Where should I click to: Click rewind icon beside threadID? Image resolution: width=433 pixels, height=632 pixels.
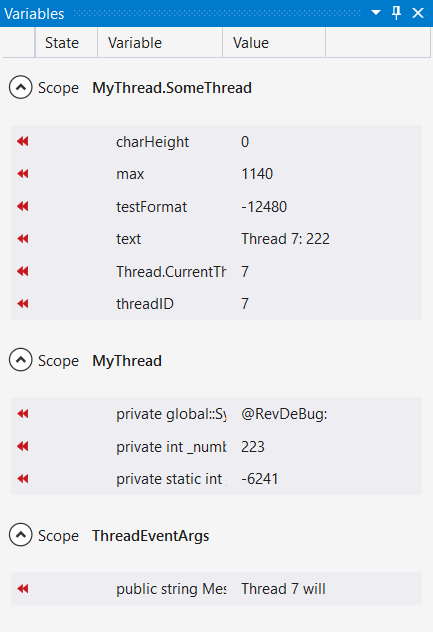coord(23,304)
